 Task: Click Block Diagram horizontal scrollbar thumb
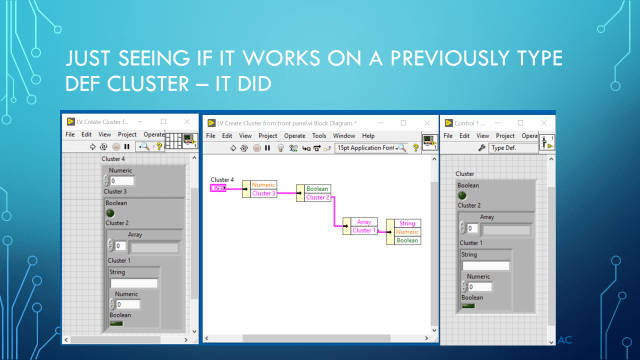(316, 338)
